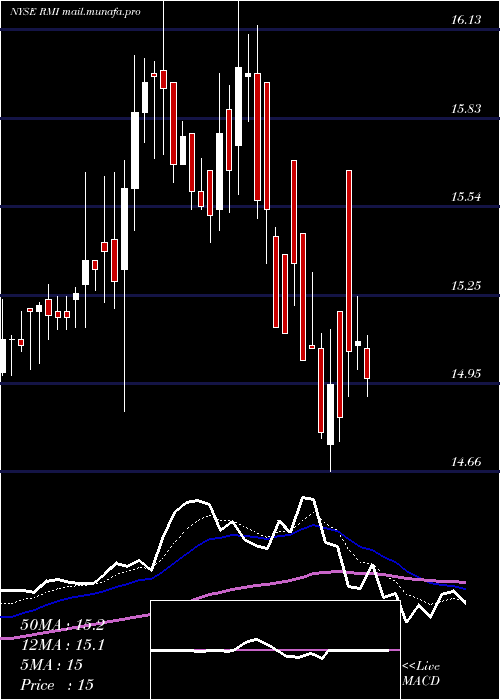This screenshot has height=700, width=500.
Task: Select the 15.54 price axis label
Action: click(466, 196)
